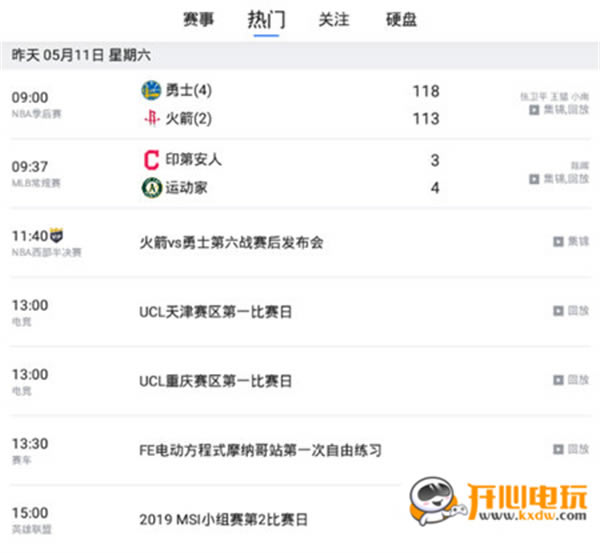Click the Rockets score 113

point(426,119)
